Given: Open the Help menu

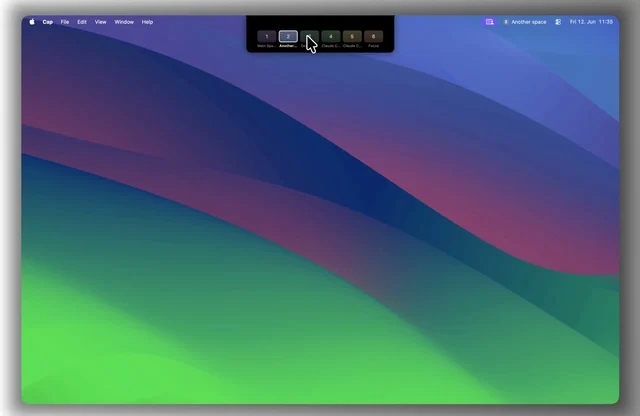Looking at the screenshot, I should (147, 22).
